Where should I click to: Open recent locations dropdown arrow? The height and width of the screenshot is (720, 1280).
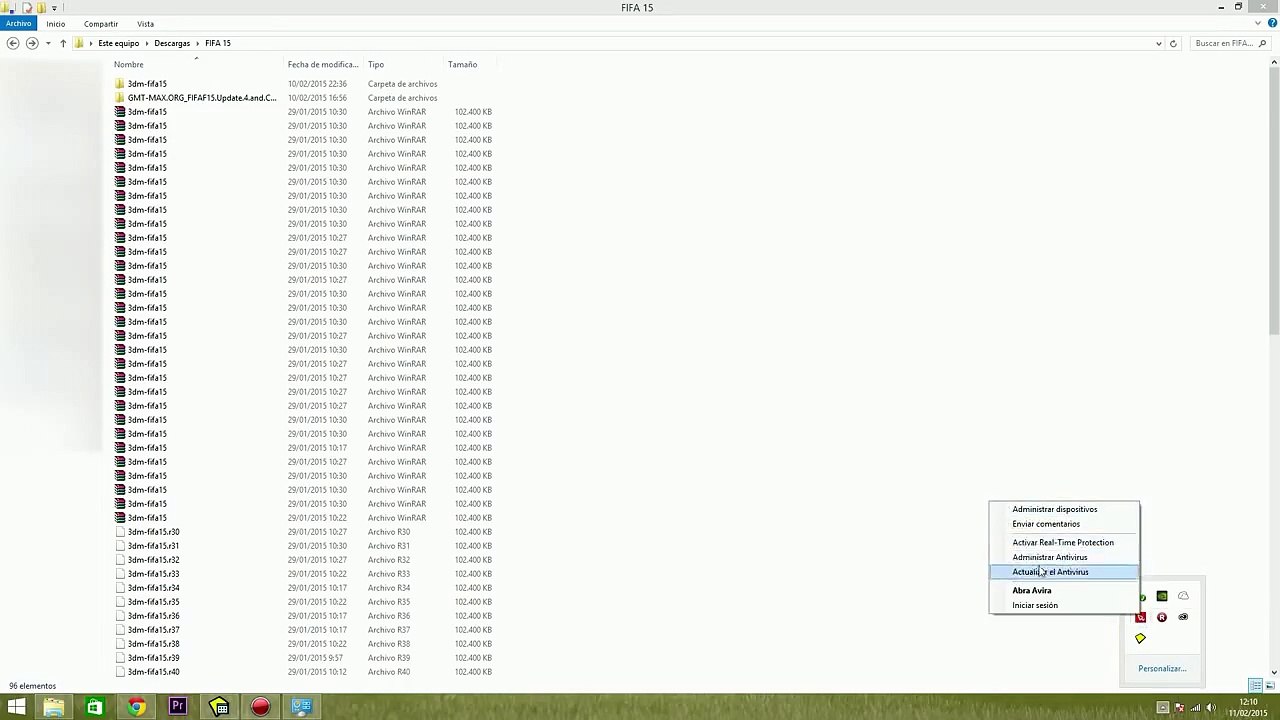[47, 44]
